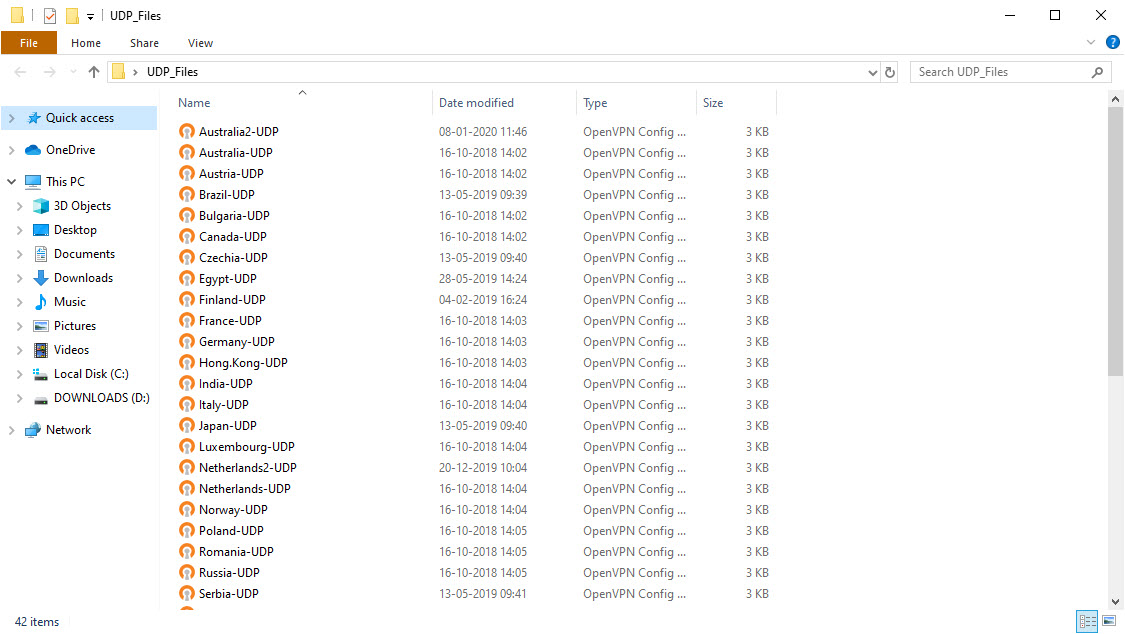
Task: Open Customize Quick Access Toolbar dropdown
Action: click(x=90, y=16)
